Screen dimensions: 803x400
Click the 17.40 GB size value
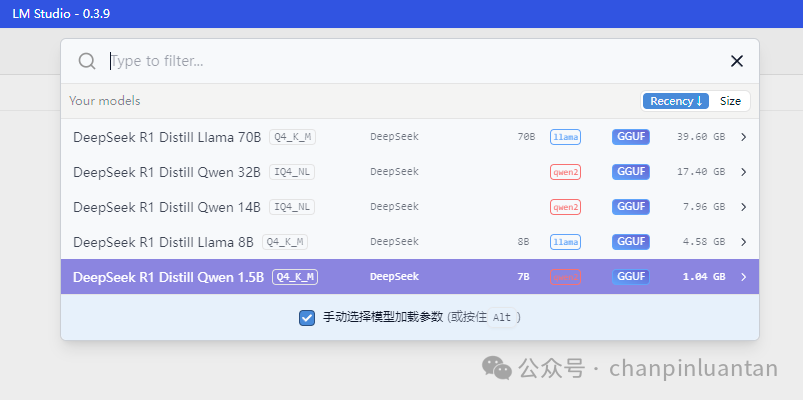[701, 172]
